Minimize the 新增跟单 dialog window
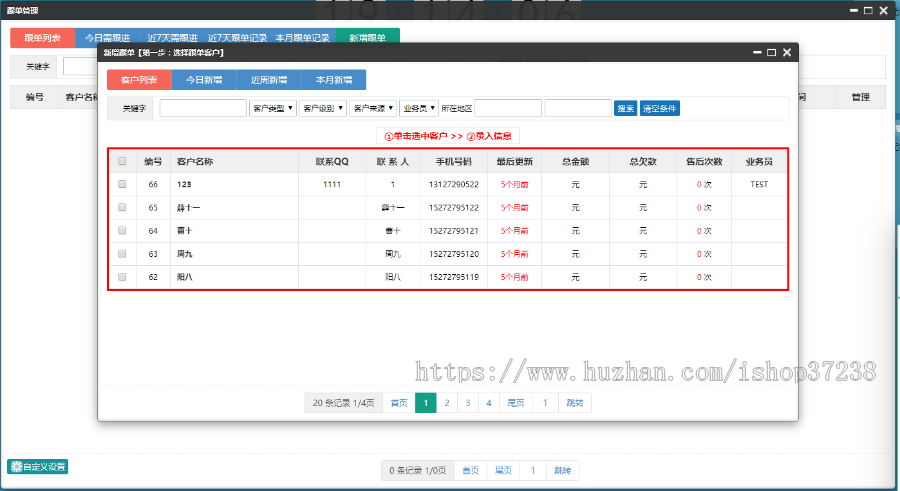The height and width of the screenshot is (491, 900). [755, 52]
